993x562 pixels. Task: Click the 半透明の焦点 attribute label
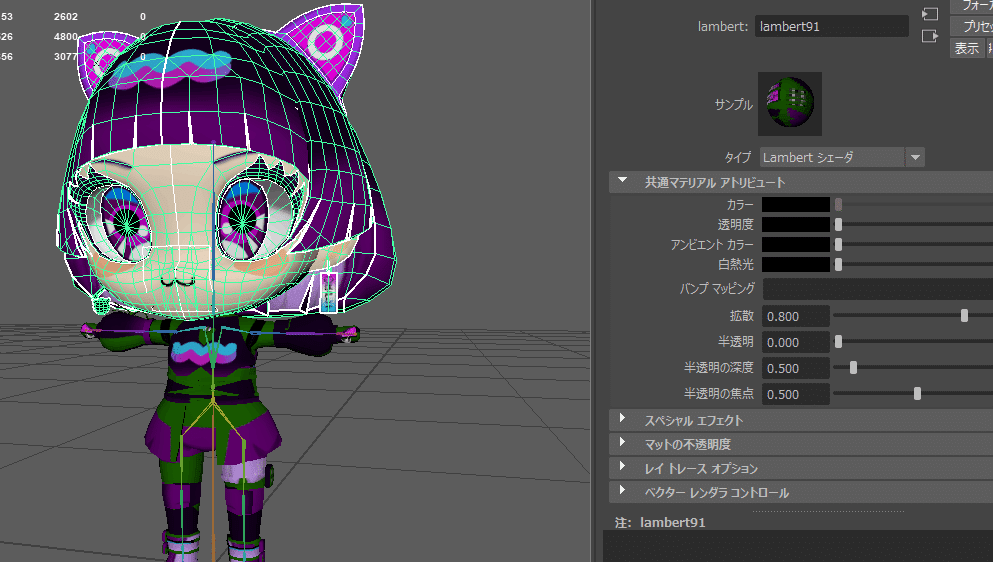pos(719,394)
